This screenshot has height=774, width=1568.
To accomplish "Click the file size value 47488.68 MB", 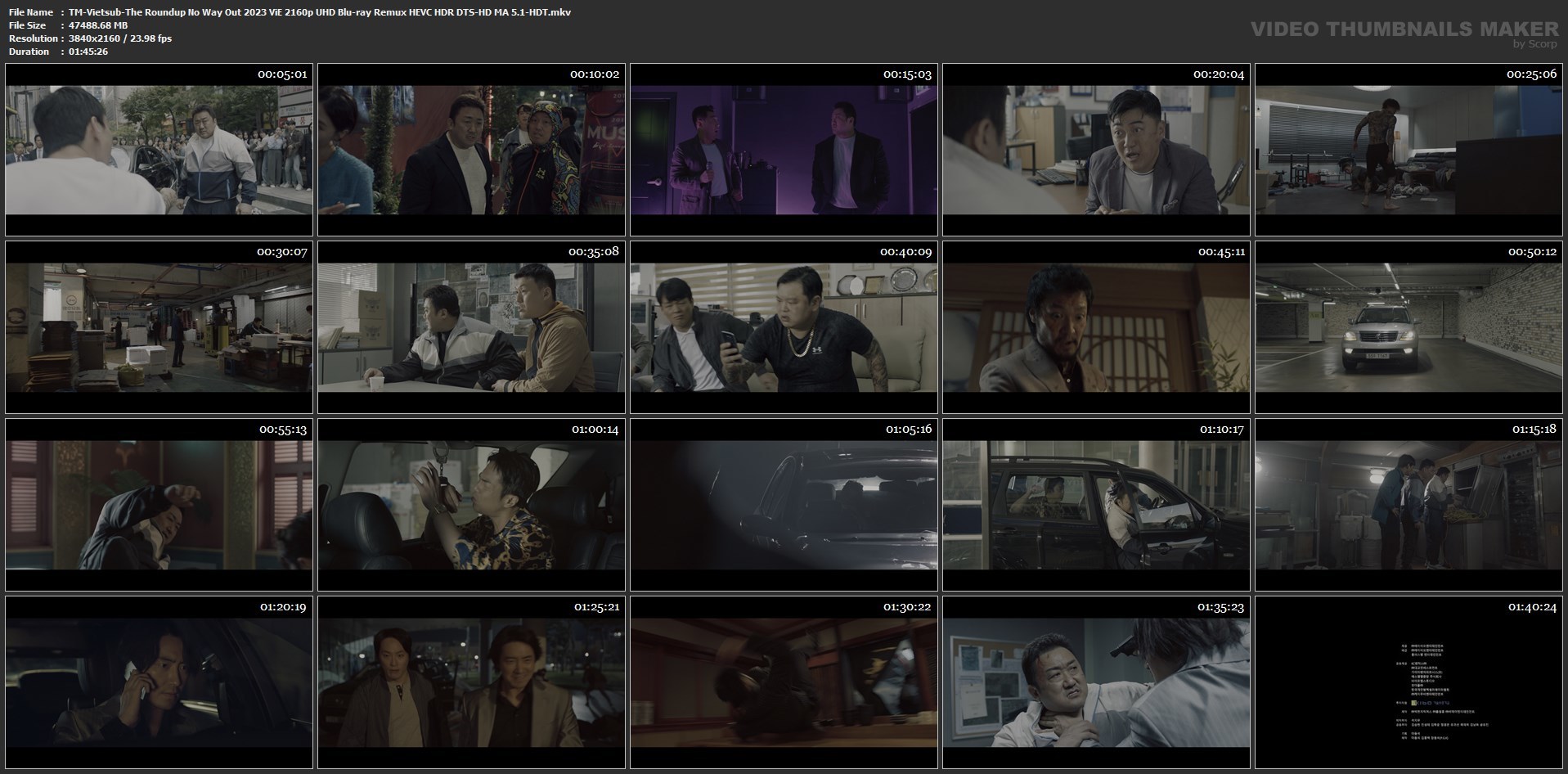I will [98, 25].
